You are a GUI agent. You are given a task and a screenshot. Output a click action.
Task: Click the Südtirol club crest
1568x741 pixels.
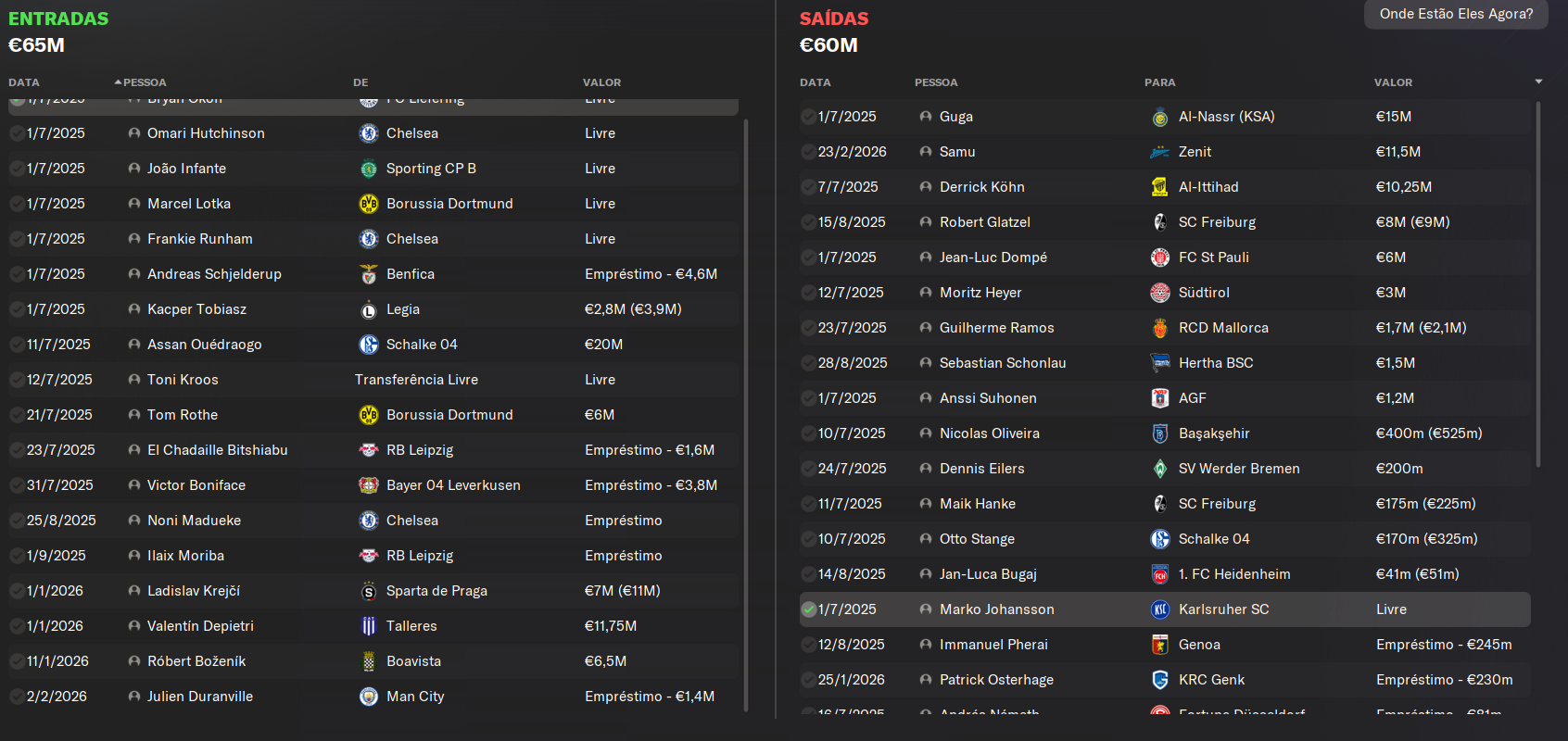[1160, 293]
